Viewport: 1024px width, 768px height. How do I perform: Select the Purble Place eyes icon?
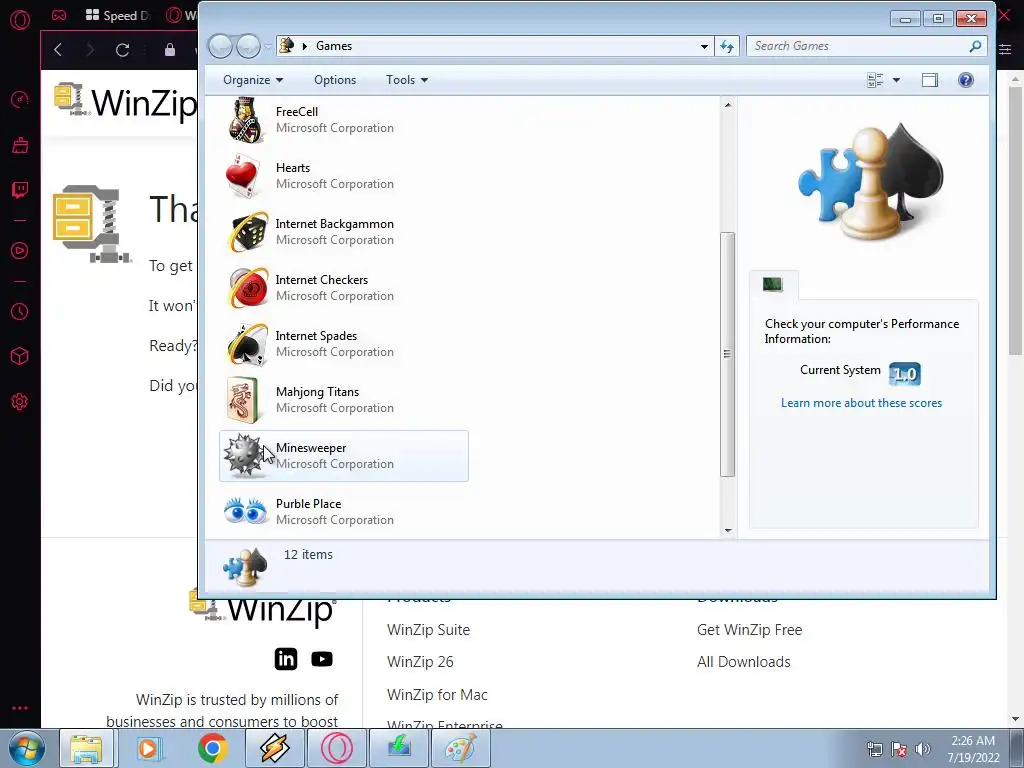tap(246, 511)
